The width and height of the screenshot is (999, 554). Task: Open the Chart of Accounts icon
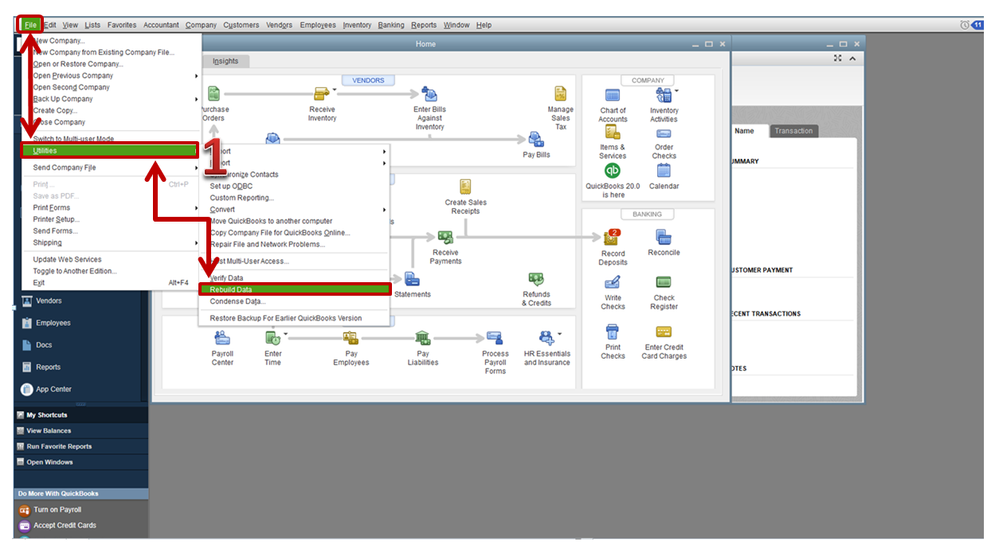[612, 96]
